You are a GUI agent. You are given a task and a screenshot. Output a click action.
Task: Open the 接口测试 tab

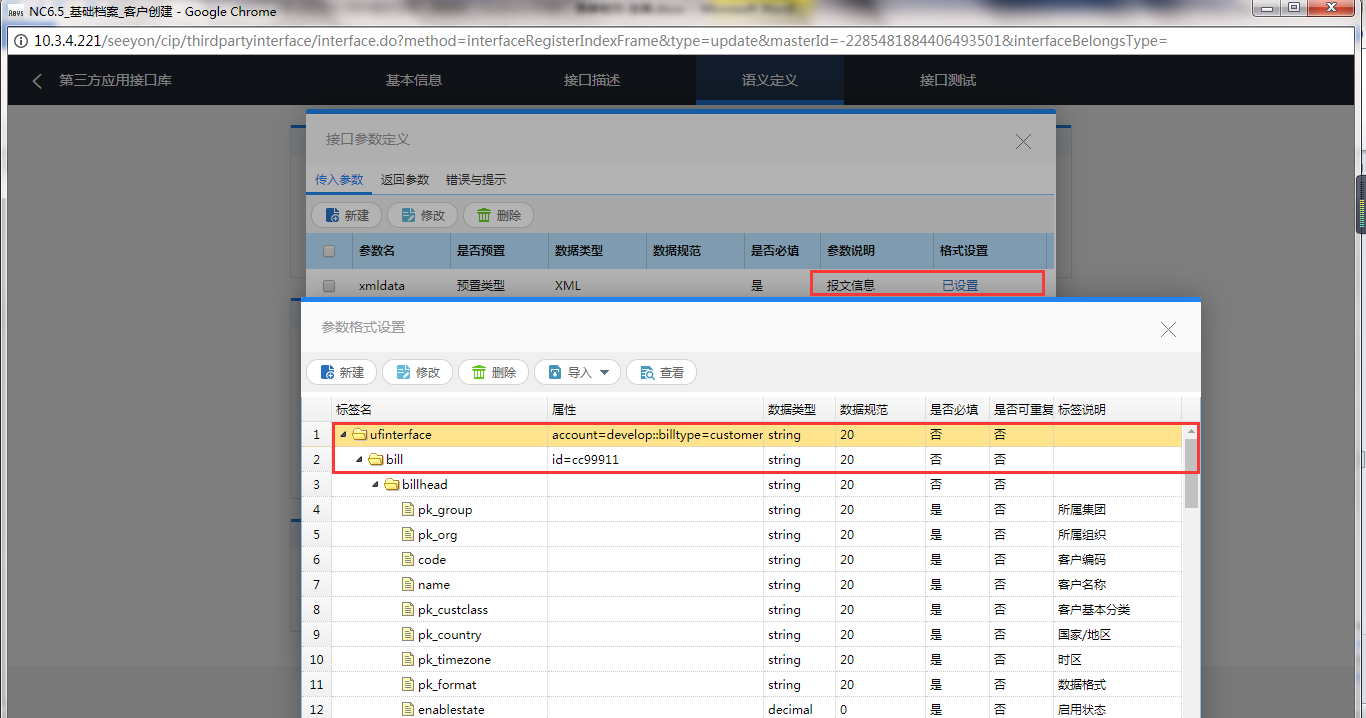[947, 81]
